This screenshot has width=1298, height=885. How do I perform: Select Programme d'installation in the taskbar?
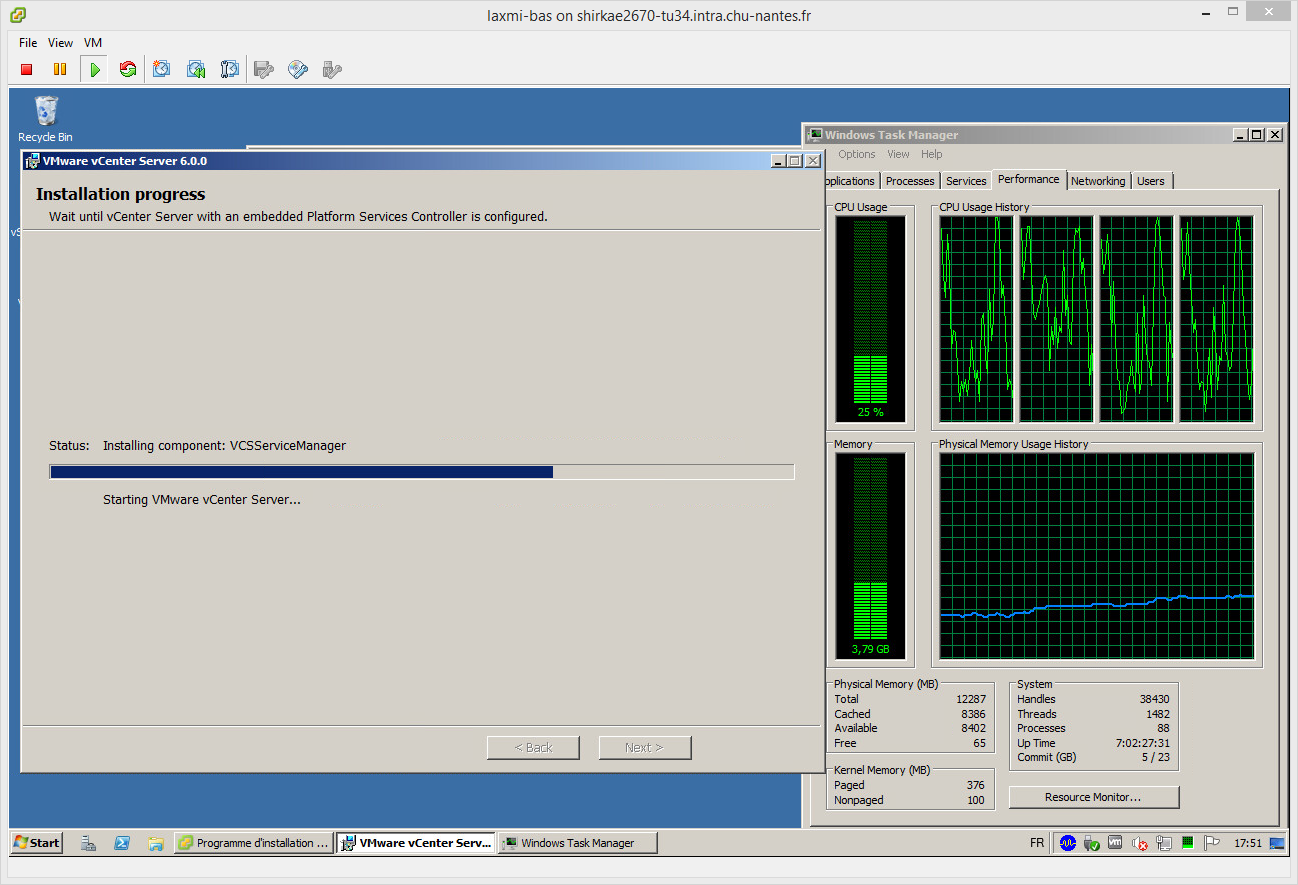tap(254, 843)
